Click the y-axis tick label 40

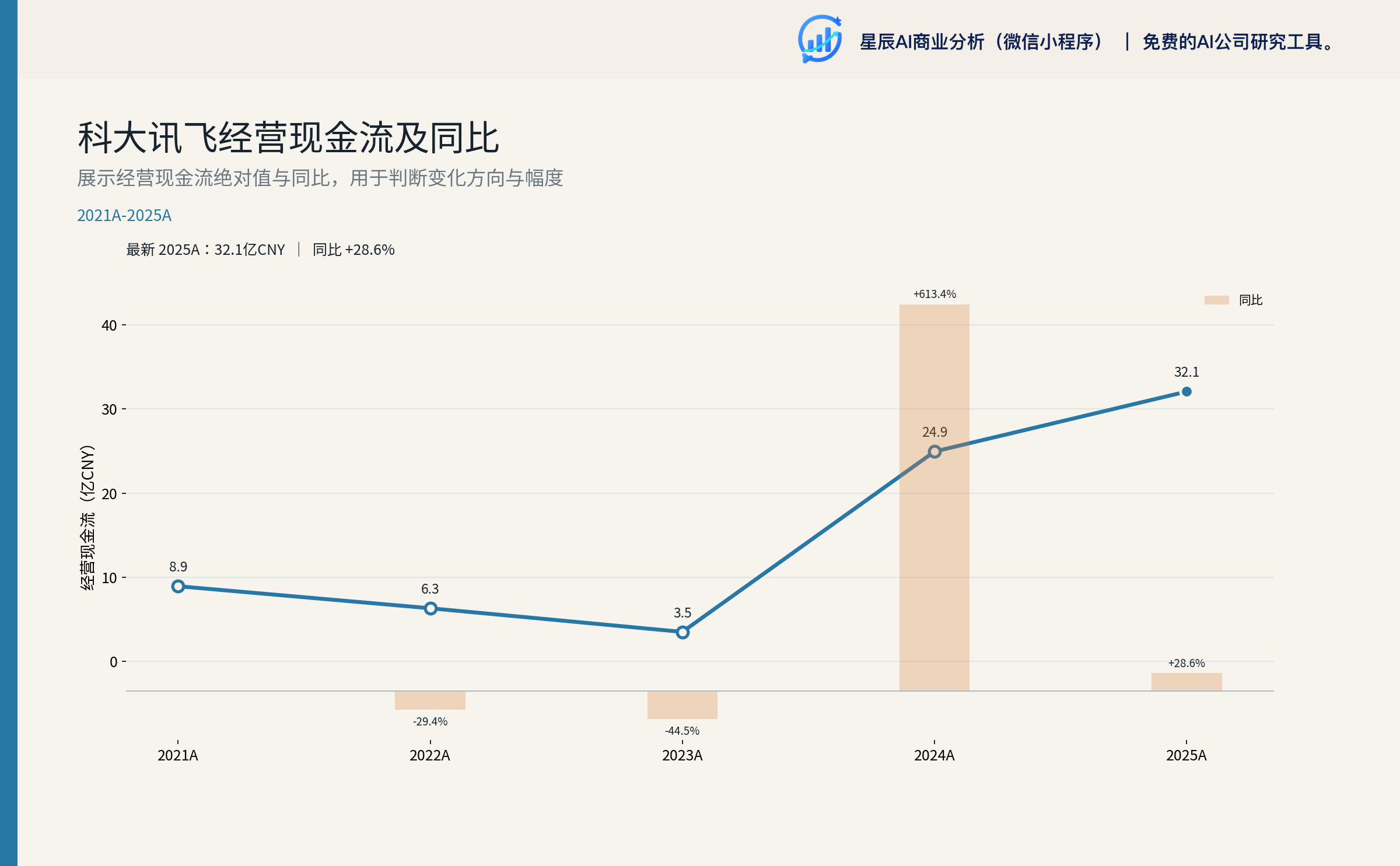(x=109, y=325)
